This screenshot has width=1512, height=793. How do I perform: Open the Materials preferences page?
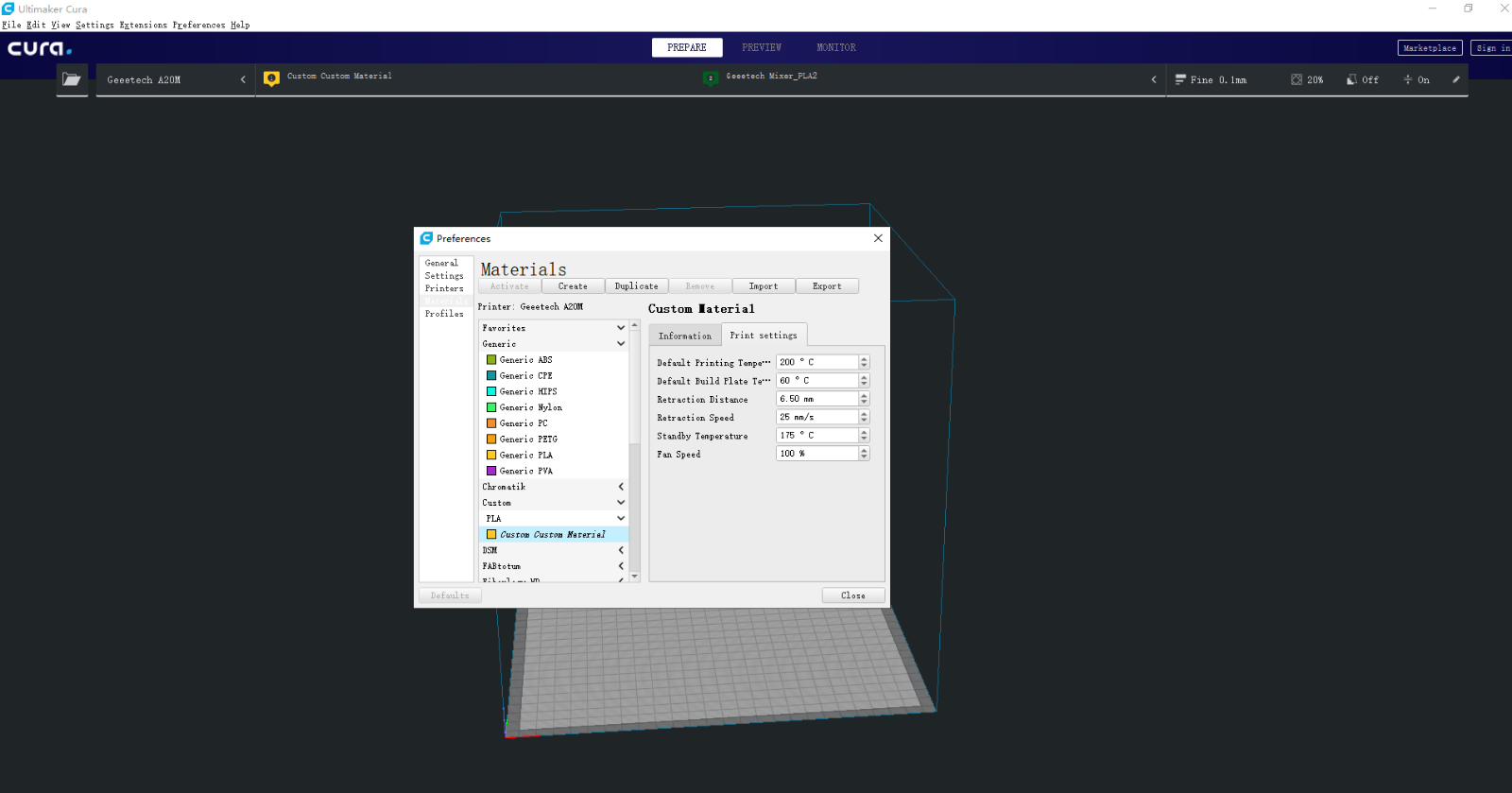click(x=446, y=301)
